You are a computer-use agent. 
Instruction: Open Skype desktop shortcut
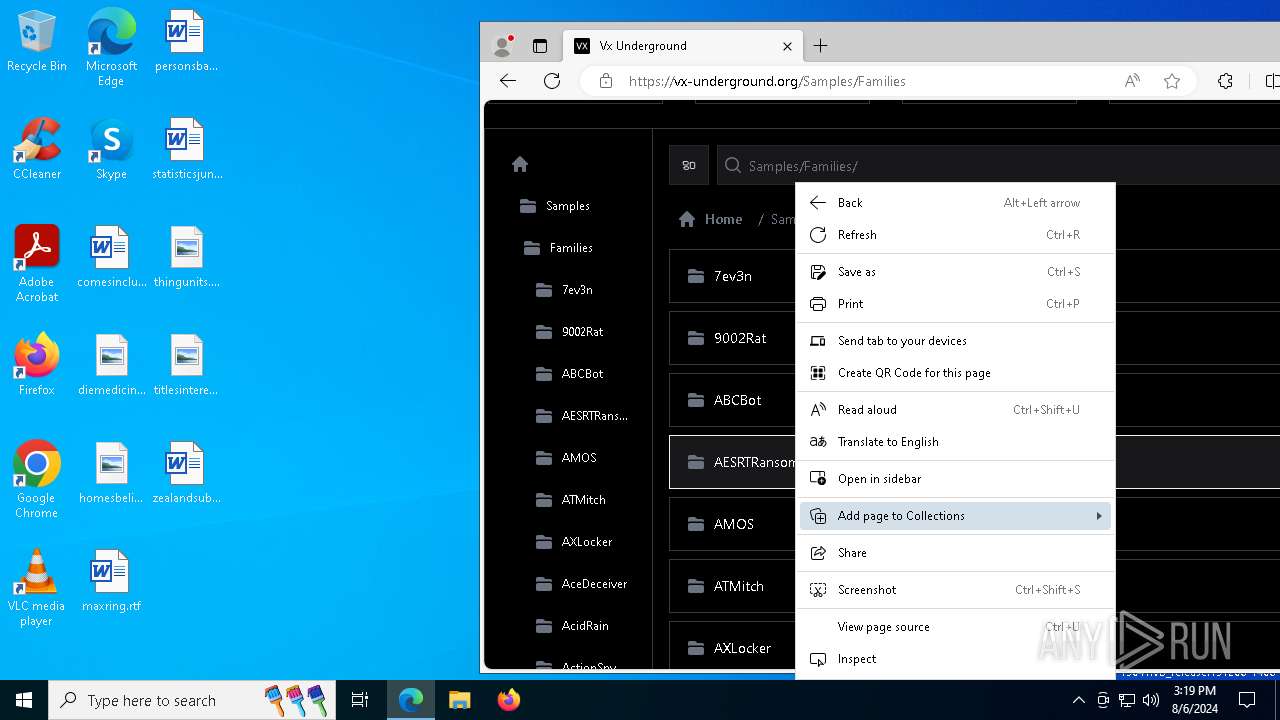111,150
